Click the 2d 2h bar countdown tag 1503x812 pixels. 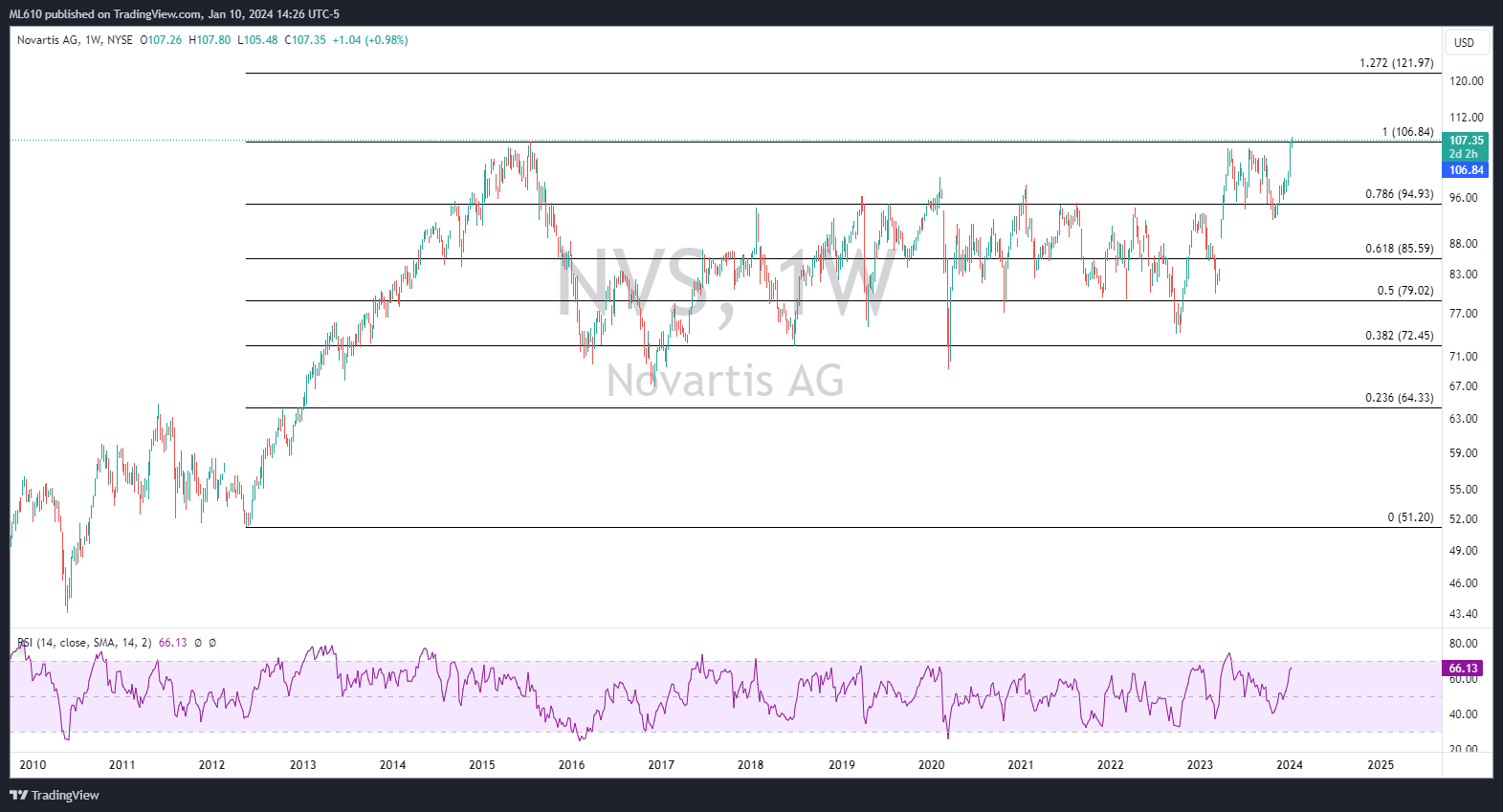[x=1466, y=154]
